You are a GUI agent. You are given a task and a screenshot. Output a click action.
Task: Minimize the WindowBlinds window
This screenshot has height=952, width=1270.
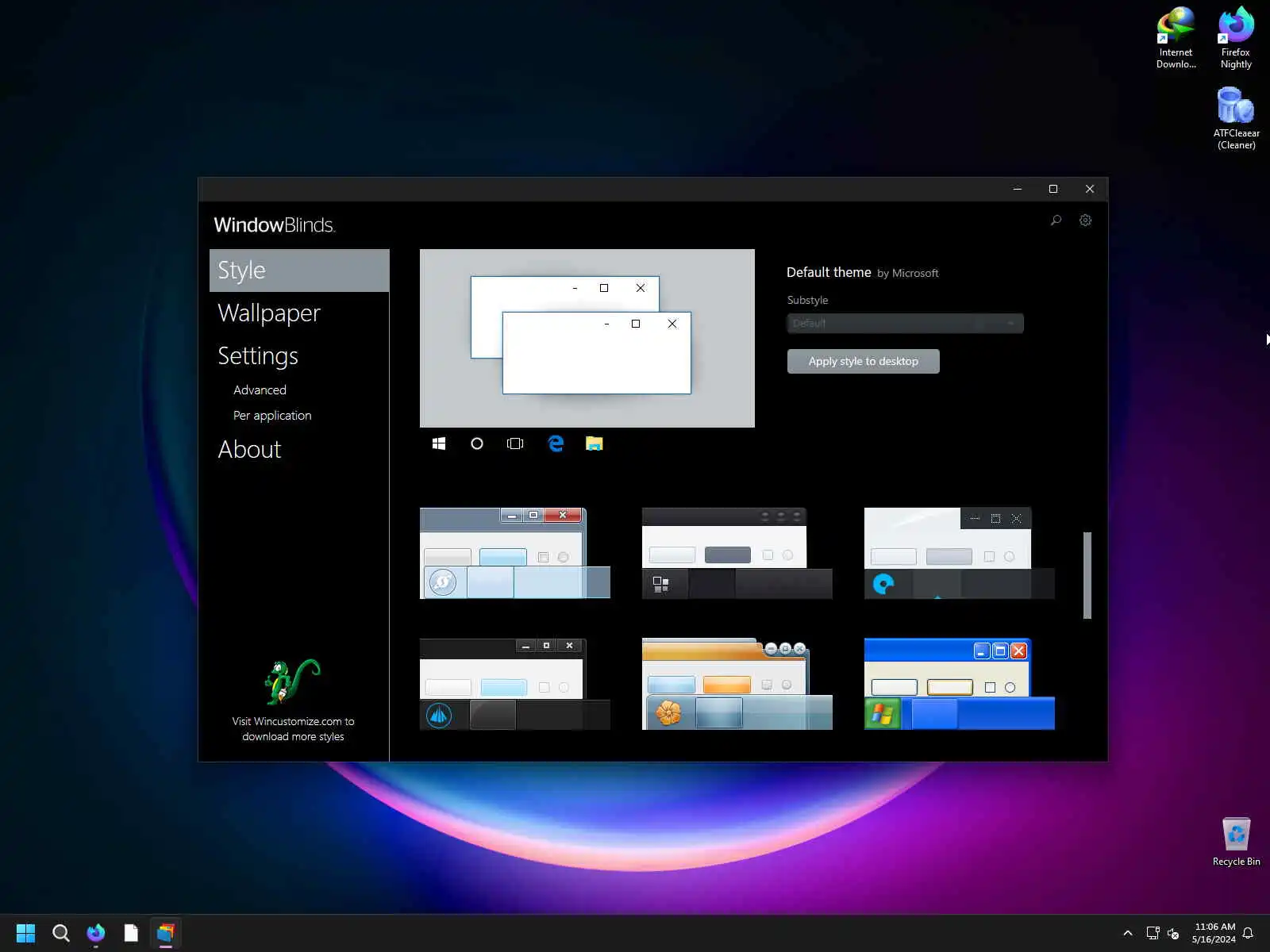point(1017,189)
